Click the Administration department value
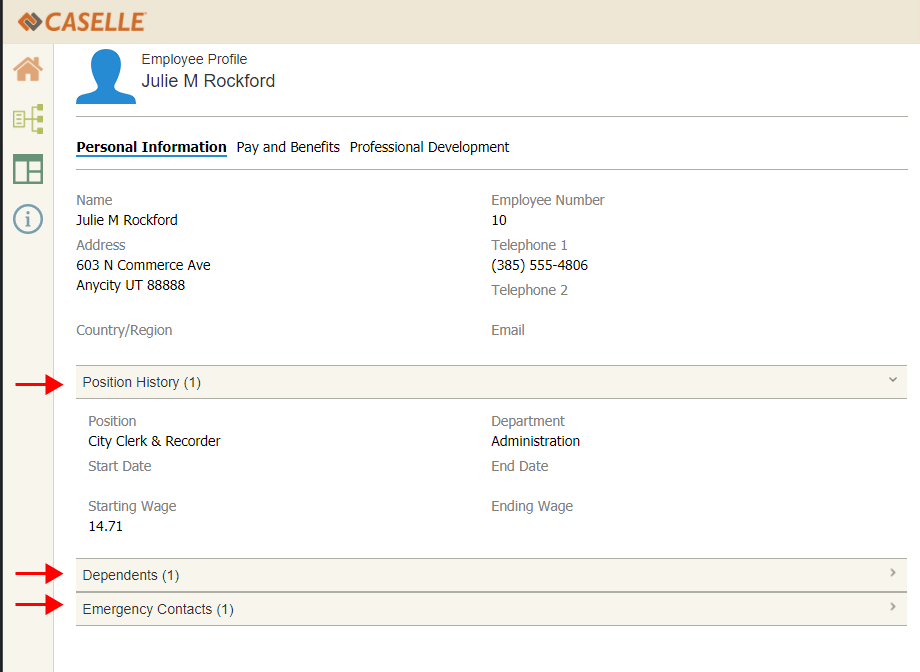This screenshot has width=920, height=672. click(535, 441)
